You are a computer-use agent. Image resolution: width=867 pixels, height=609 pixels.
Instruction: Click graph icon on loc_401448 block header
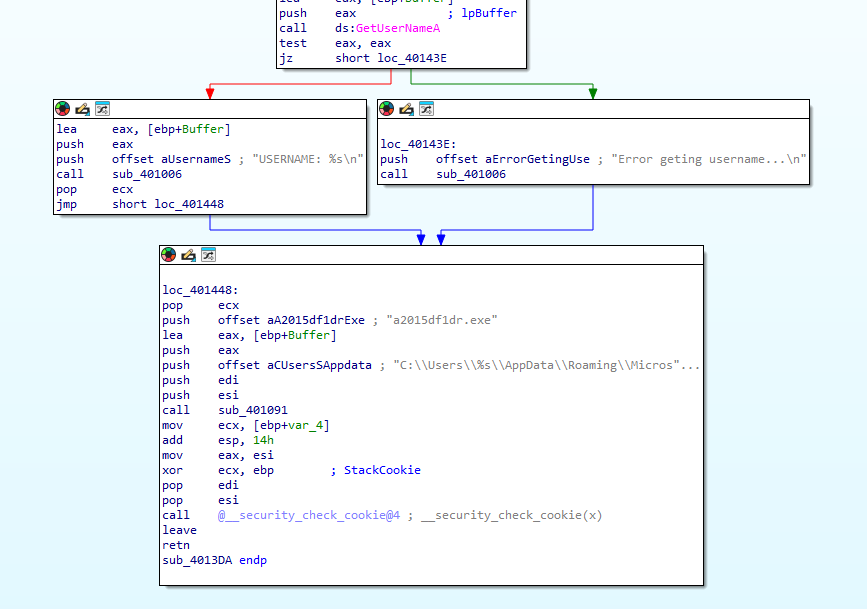tap(209, 255)
